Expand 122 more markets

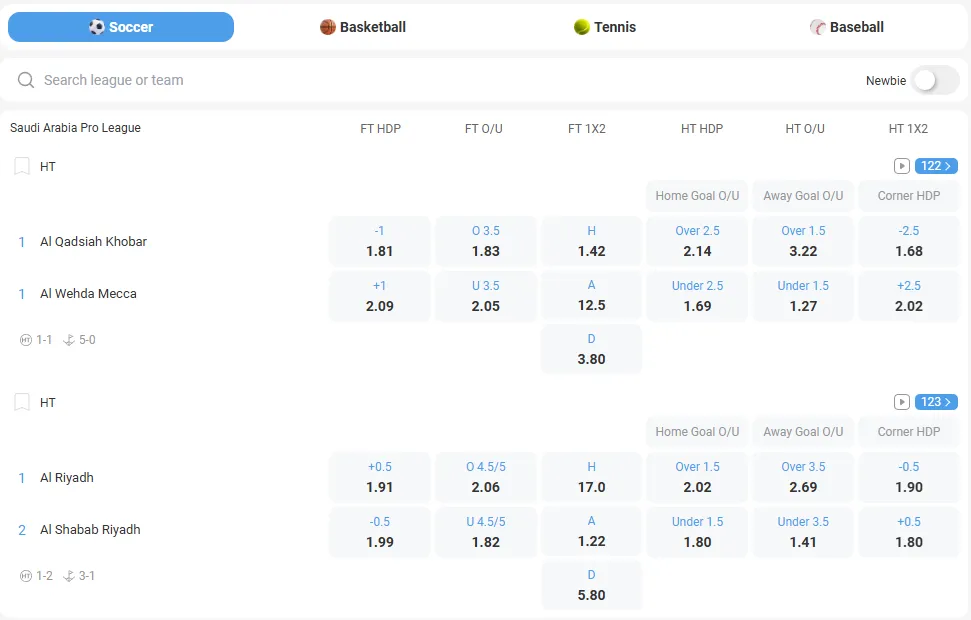click(936, 166)
